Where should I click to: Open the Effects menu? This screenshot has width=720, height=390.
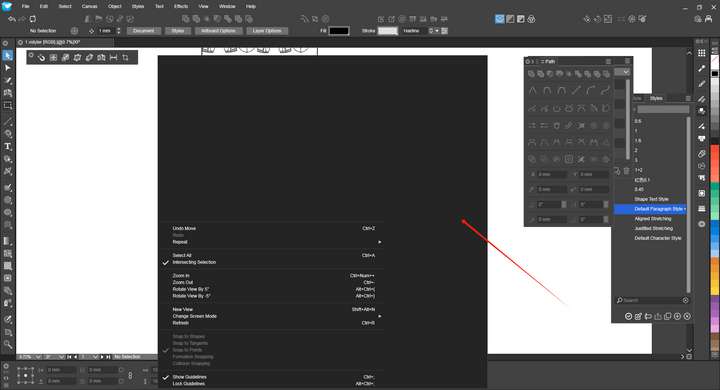pos(181,6)
